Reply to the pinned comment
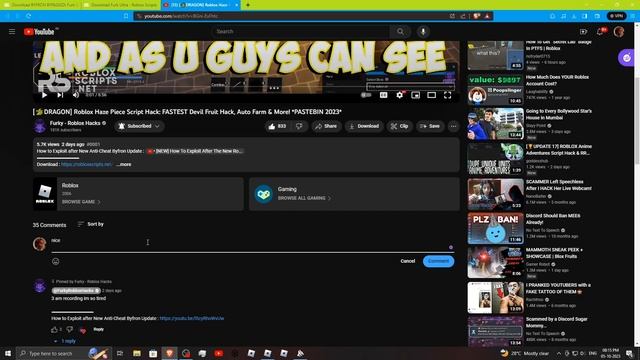 [x=98, y=329]
